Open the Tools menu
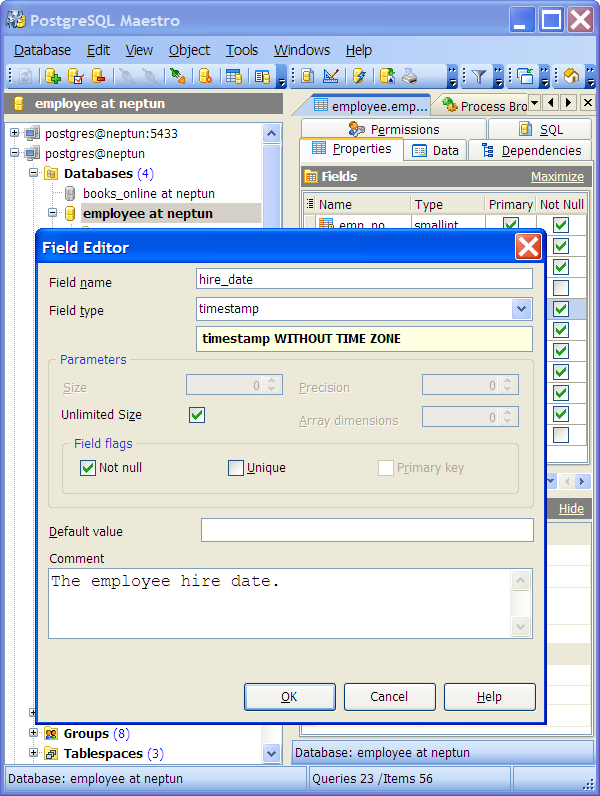The height and width of the screenshot is (796, 600). coord(241,50)
